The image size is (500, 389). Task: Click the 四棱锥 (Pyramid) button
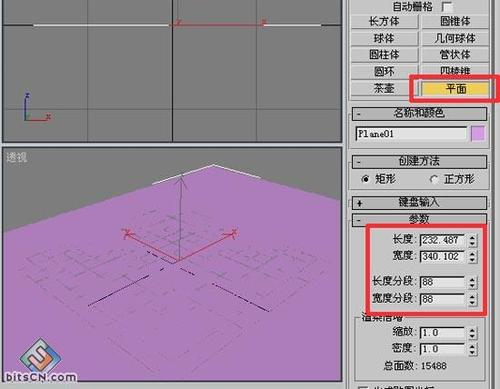[x=455, y=70]
